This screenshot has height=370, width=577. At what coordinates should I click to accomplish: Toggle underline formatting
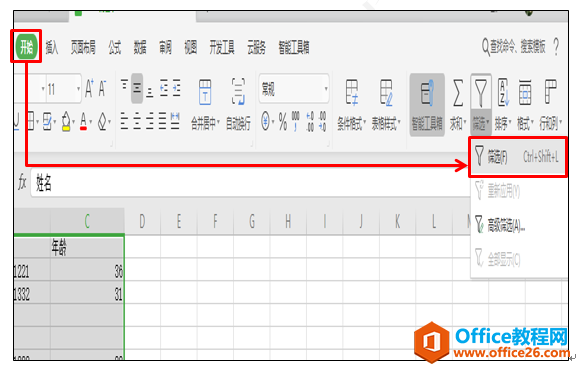17,121
